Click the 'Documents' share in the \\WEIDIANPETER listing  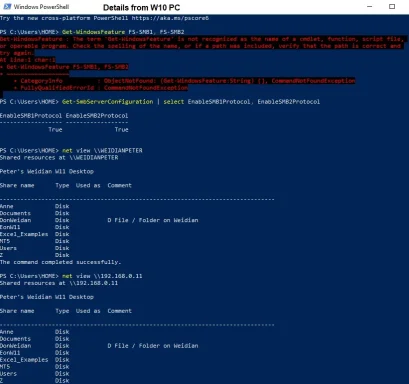pyautogui.click(x=15, y=213)
